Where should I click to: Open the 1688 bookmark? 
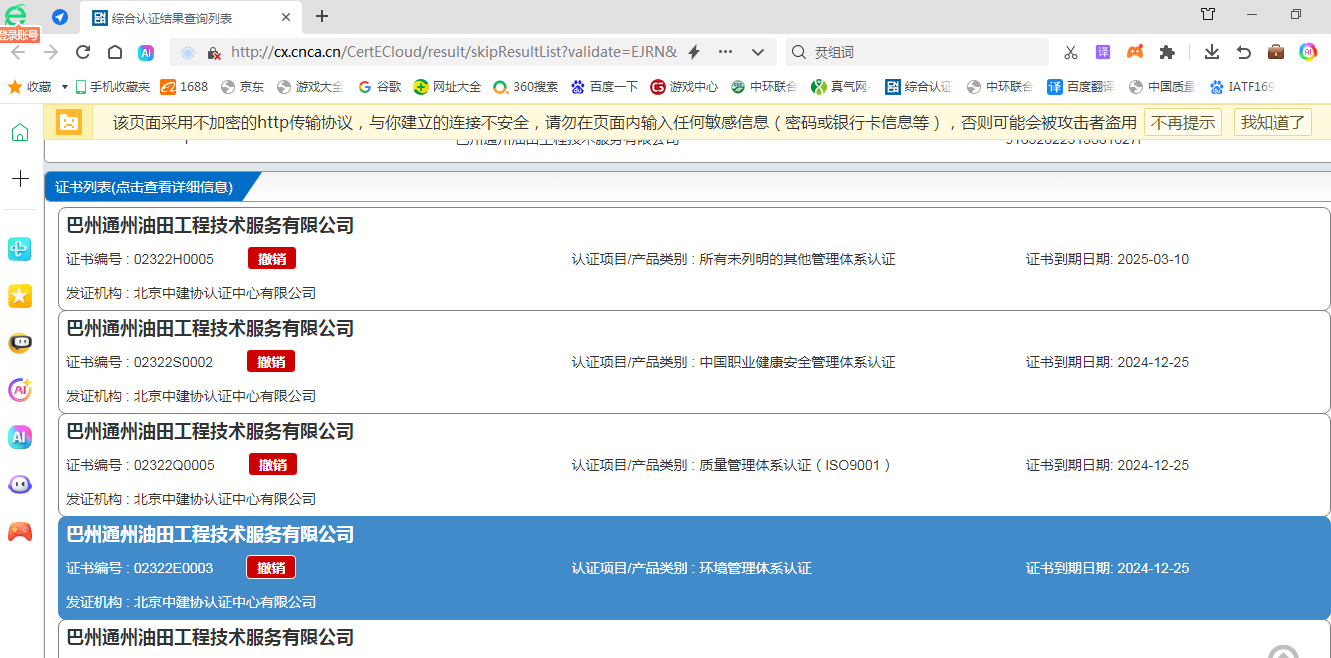click(x=184, y=87)
